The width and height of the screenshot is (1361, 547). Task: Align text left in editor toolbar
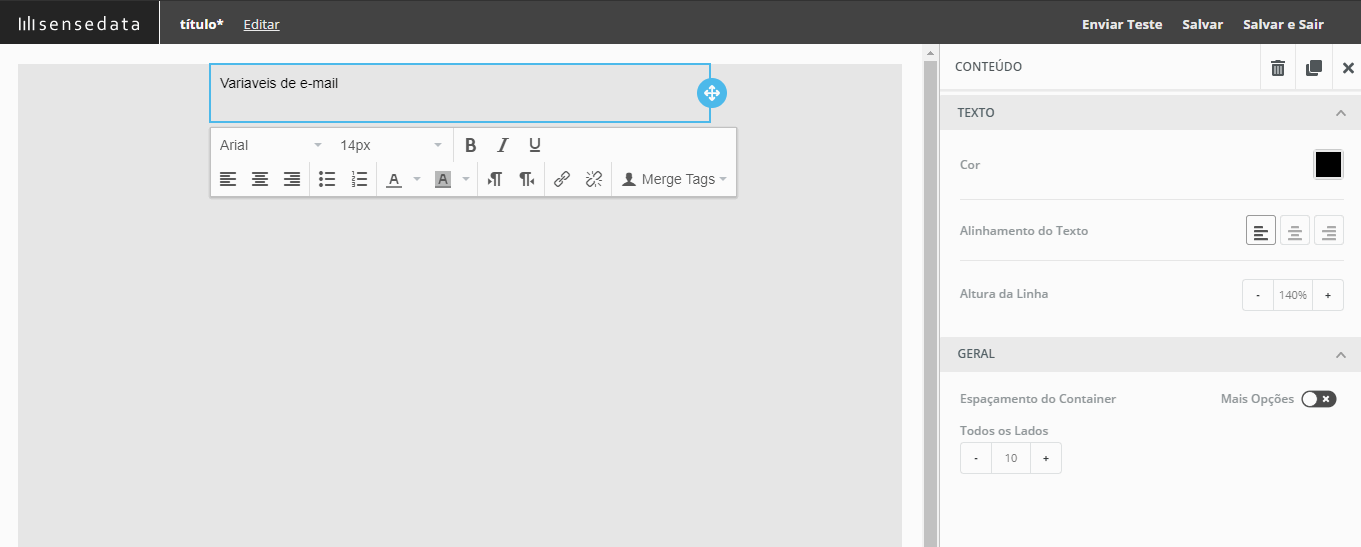228,179
